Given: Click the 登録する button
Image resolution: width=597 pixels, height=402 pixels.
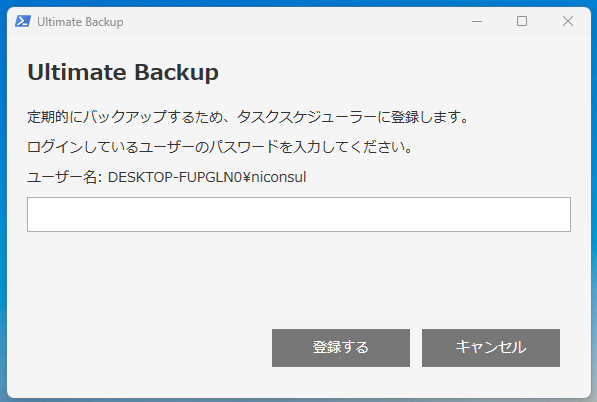Looking at the screenshot, I should [341, 348].
